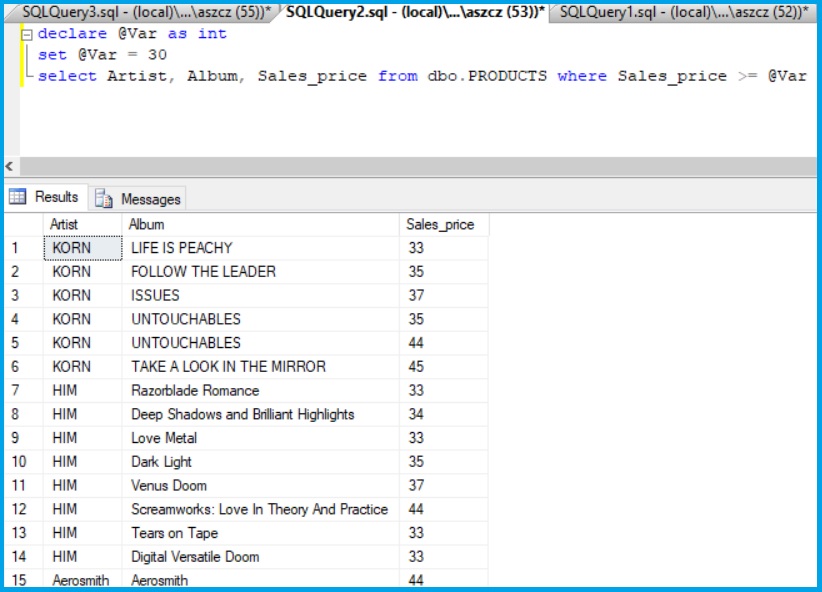Click the Venus Doom album cell
The height and width of the screenshot is (592, 822).
tap(169, 486)
